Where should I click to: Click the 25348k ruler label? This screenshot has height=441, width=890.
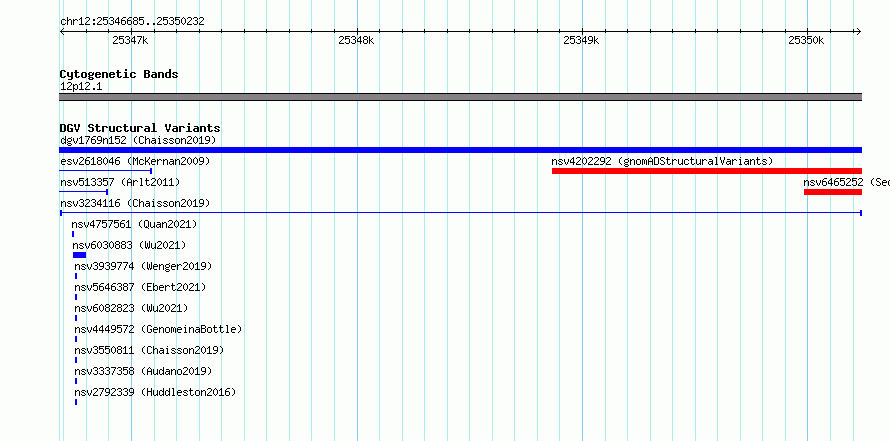tap(356, 40)
